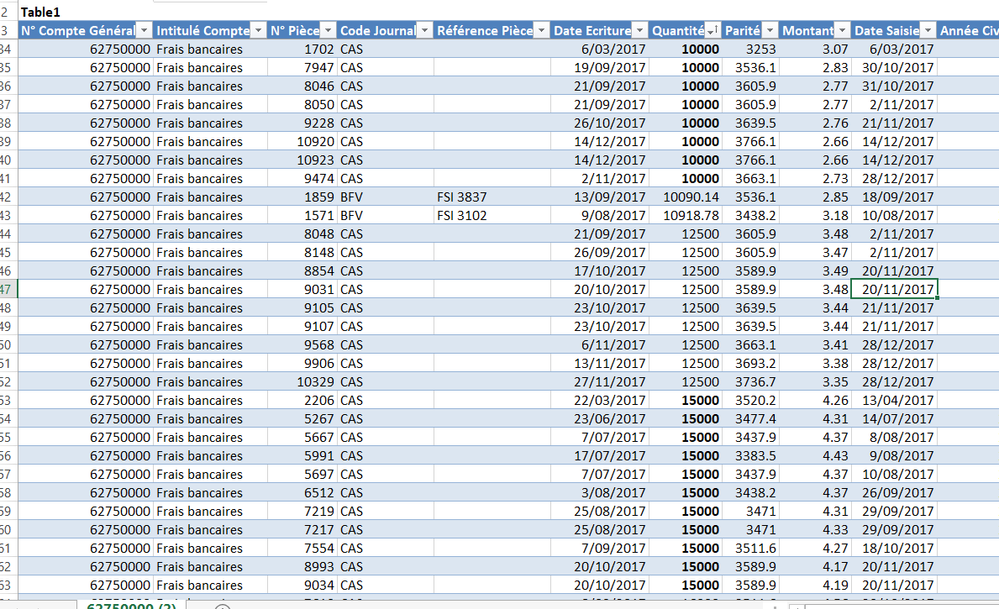Open the Code Journal filter button

point(424,31)
